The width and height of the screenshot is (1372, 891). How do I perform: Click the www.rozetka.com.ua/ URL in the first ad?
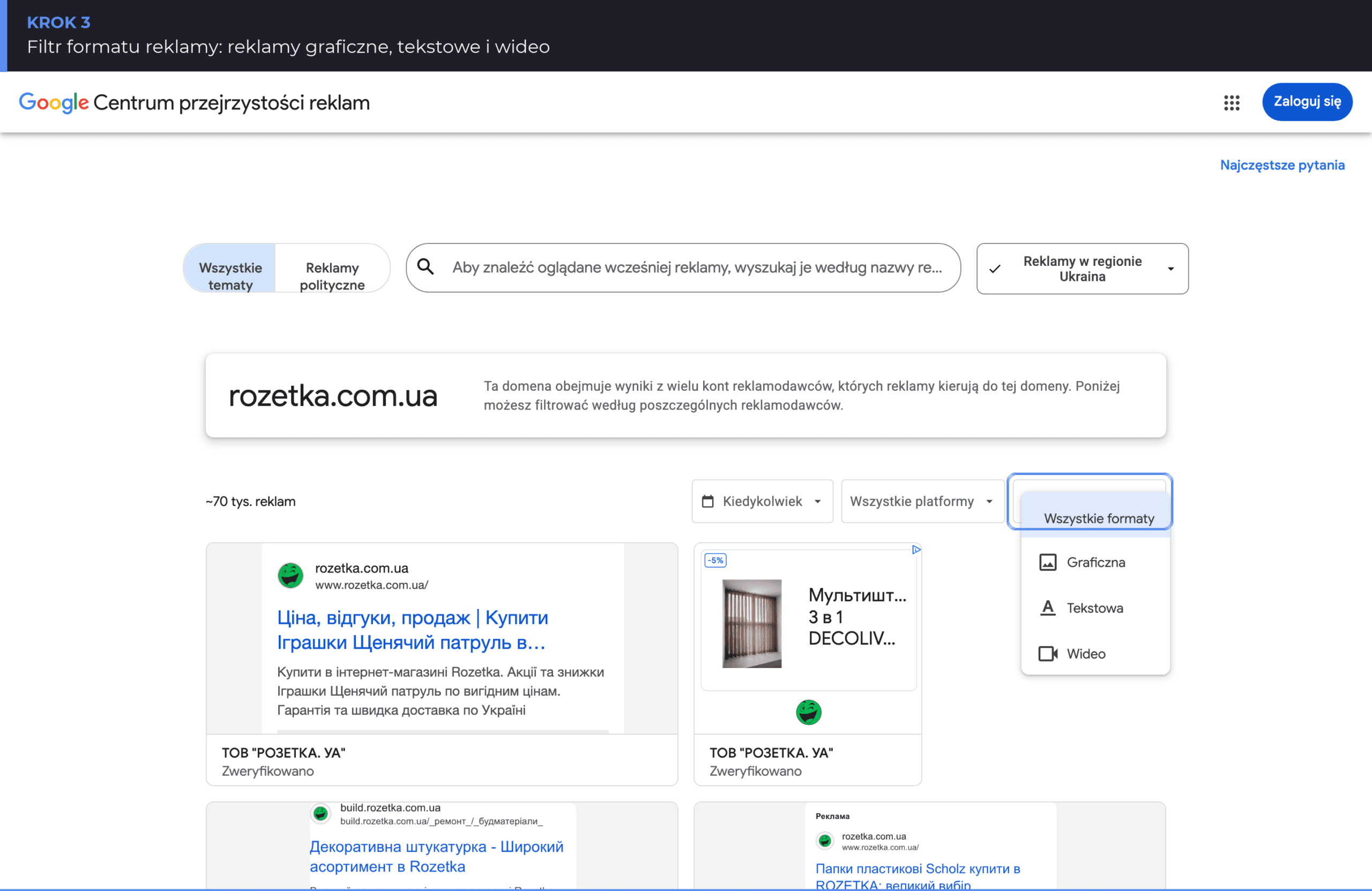[x=372, y=585]
